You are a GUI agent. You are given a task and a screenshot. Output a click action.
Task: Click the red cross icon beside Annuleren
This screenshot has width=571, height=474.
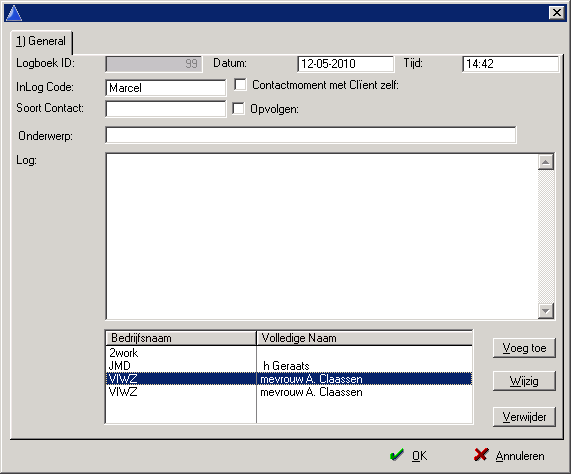click(481, 455)
